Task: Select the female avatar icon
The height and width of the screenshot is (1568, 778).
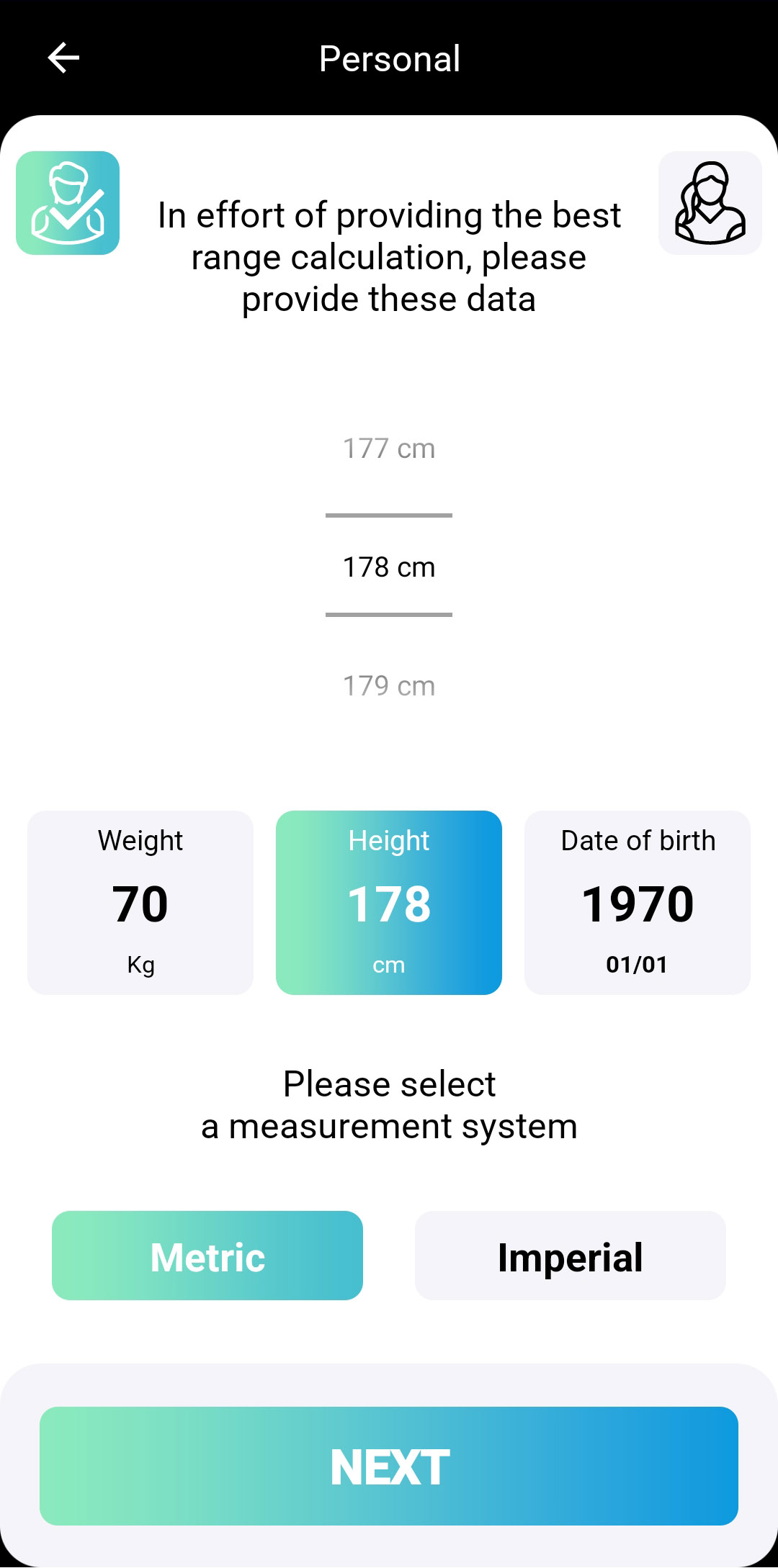Action: click(710, 203)
